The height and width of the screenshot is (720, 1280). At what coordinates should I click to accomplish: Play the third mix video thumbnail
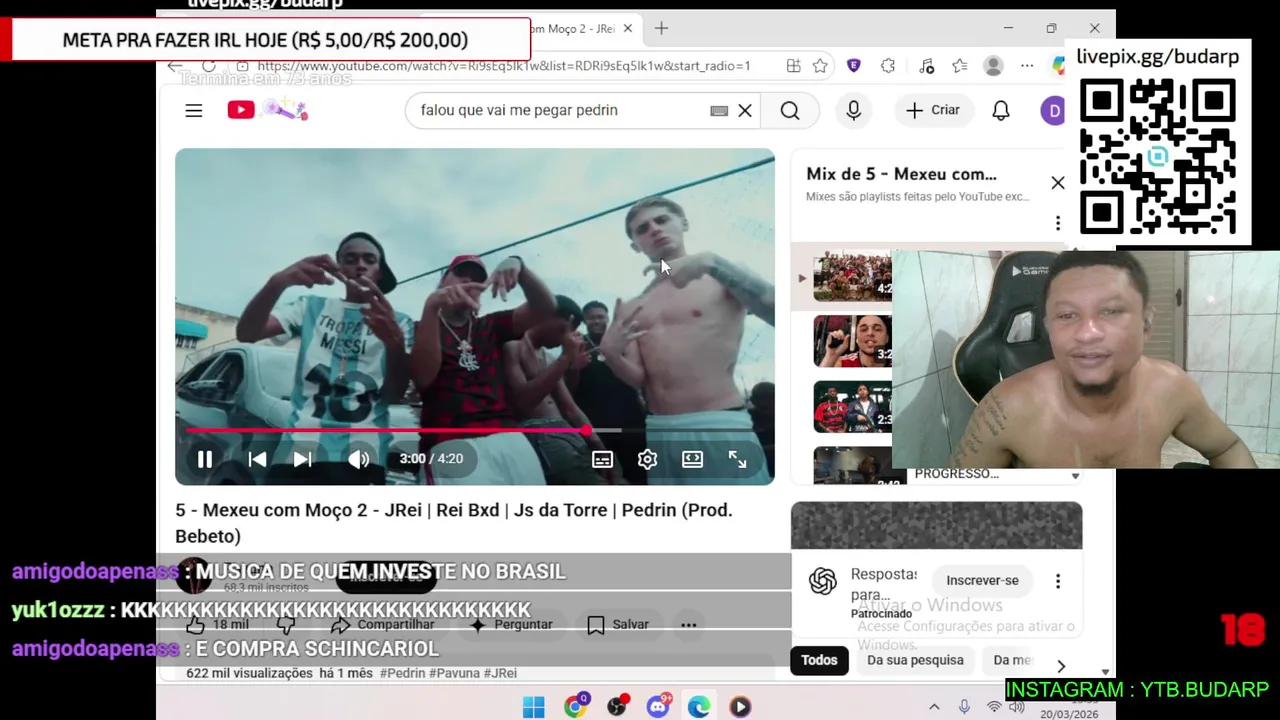click(852, 406)
